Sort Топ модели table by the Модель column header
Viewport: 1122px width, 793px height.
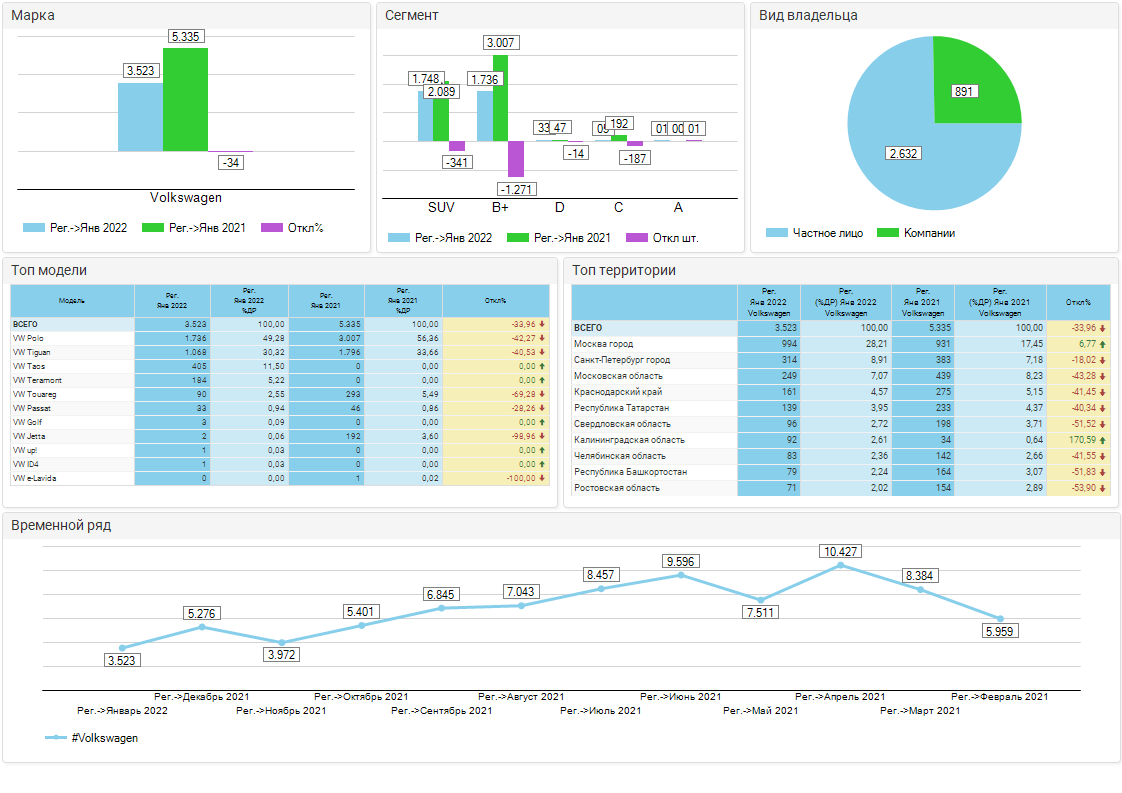[x=72, y=300]
